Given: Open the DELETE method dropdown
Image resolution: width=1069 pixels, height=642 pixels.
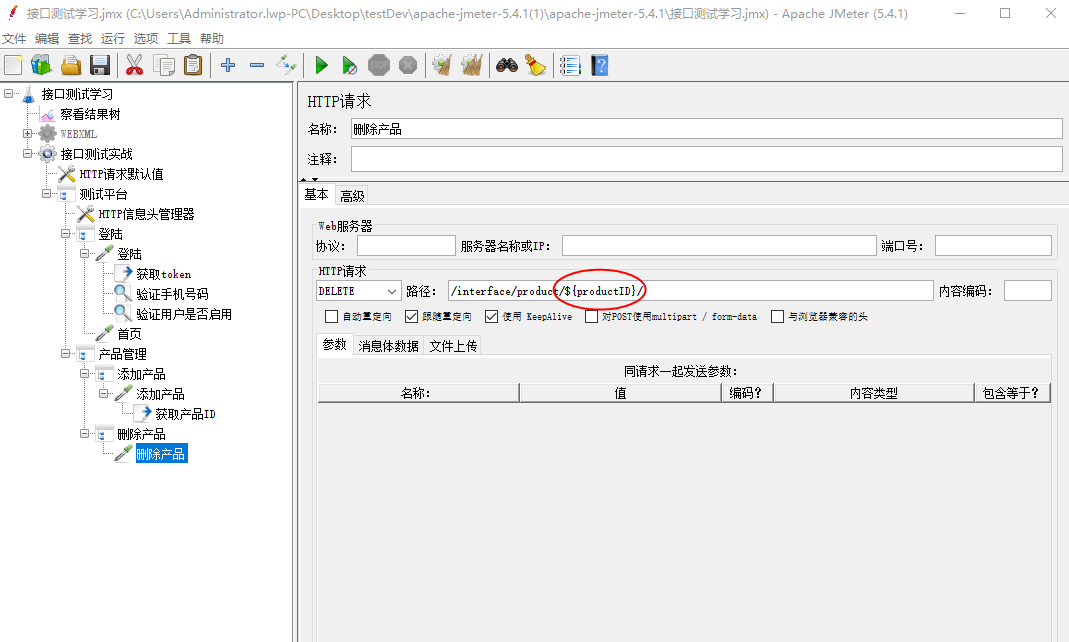Looking at the screenshot, I should click(359, 291).
